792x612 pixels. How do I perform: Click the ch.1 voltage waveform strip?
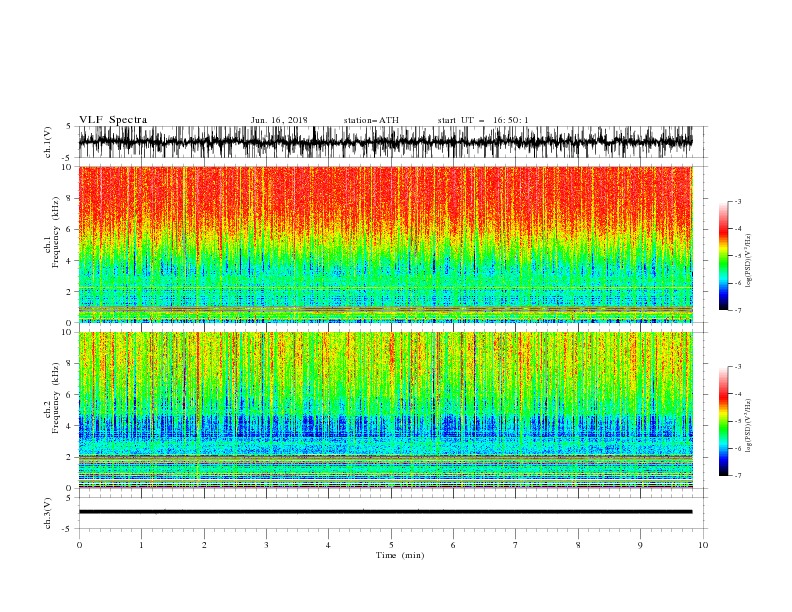385,142
